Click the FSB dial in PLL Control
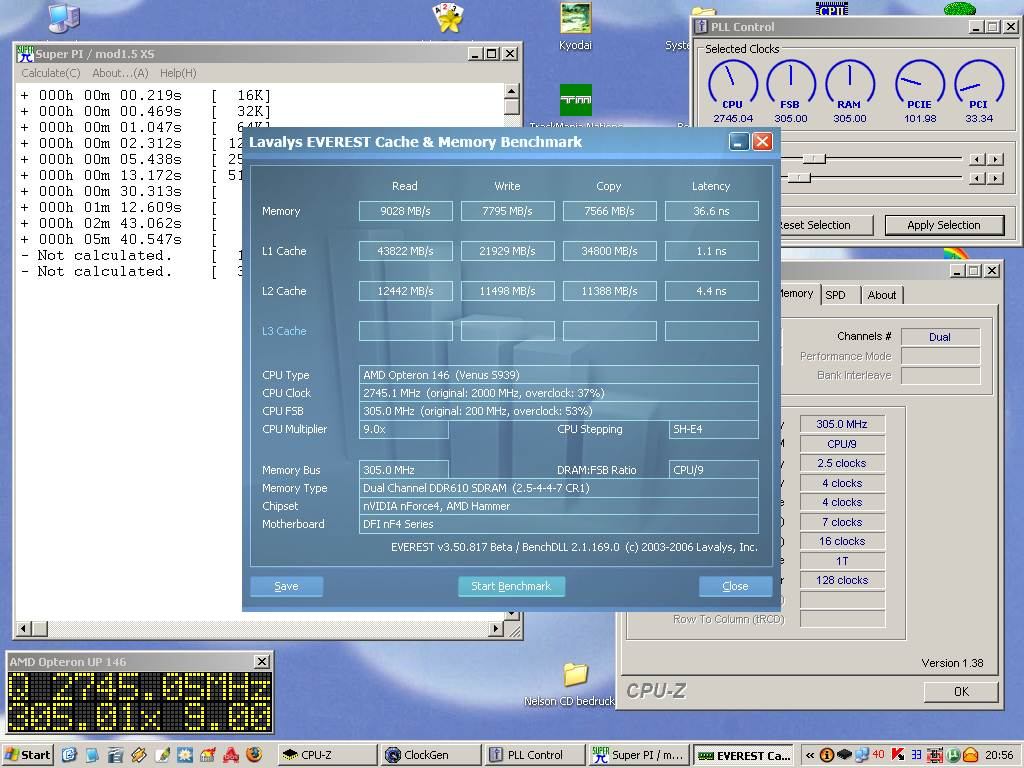Screen dimensions: 1024x768 pos(790,84)
